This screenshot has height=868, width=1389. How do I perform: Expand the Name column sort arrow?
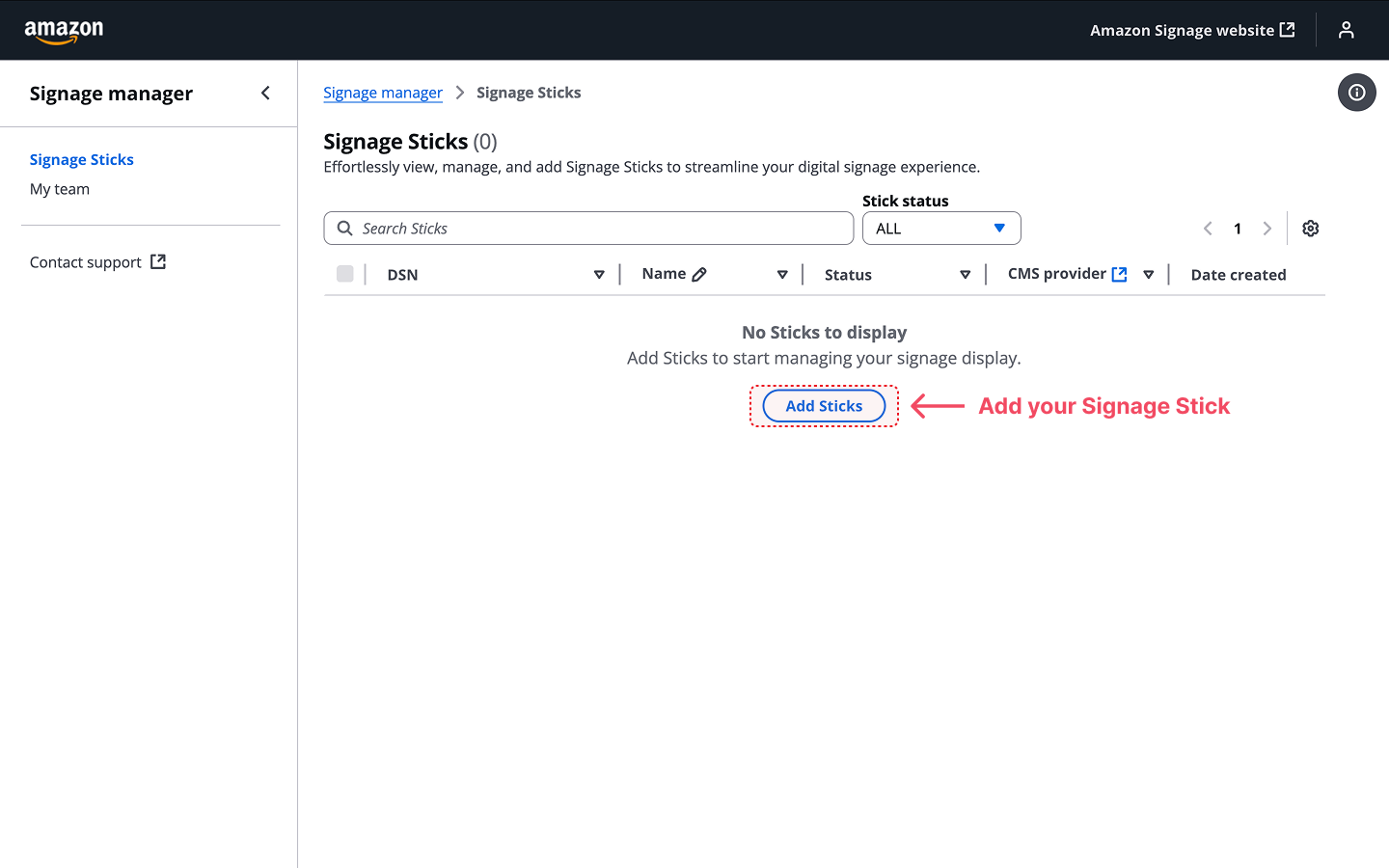coord(782,275)
